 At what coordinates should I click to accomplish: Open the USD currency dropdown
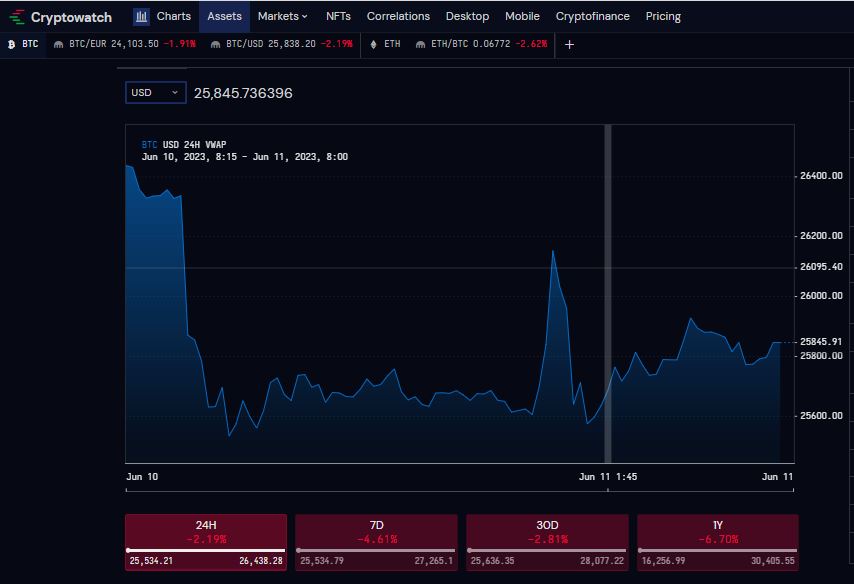pos(156,93)
